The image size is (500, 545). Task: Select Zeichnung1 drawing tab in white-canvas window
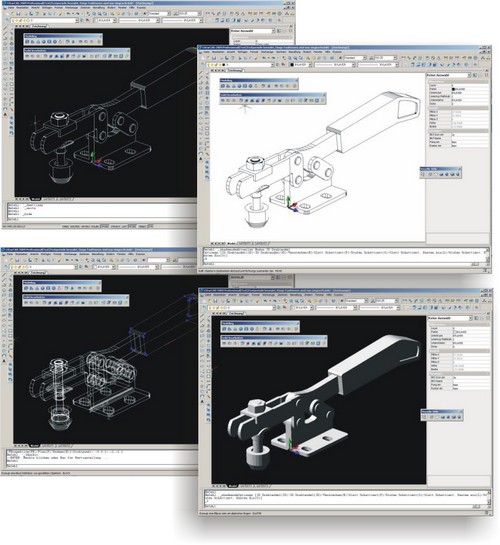235,70
